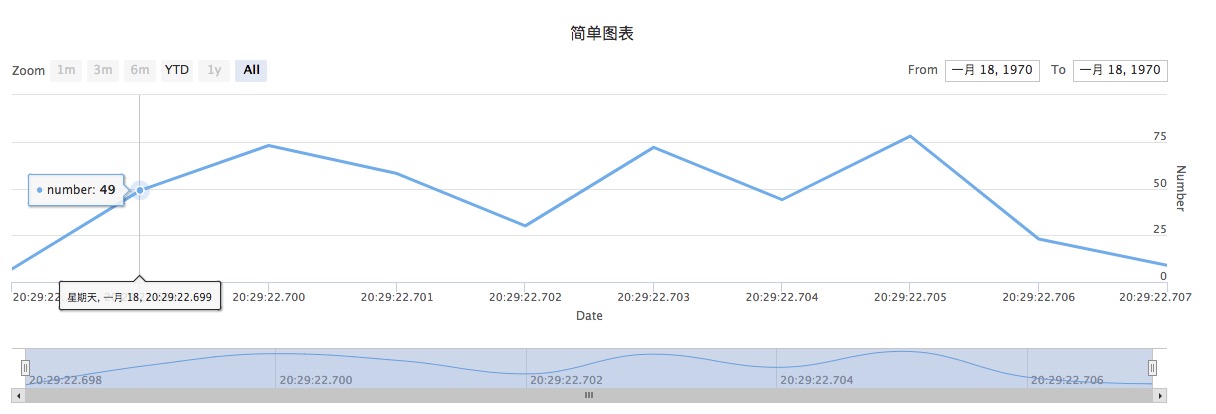1216x414 pixels.
Task: Click the highlighted data point marker at 49
Action: [140, 190]
